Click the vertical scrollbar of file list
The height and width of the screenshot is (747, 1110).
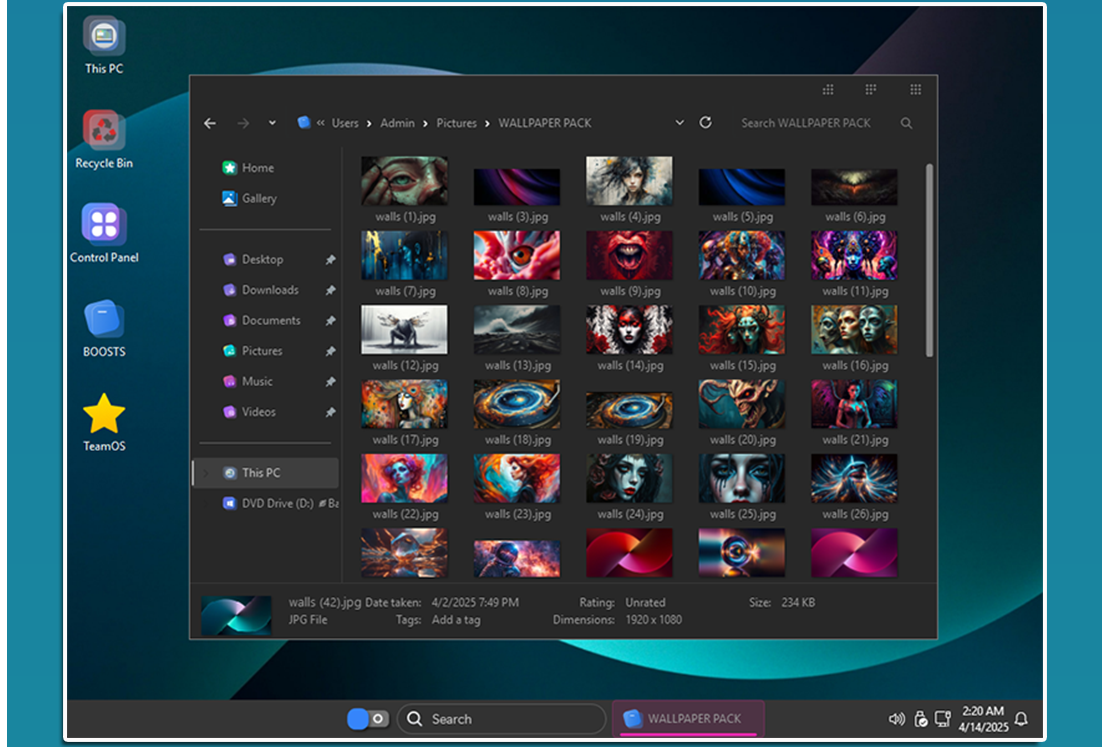pyautogui.click(x=929, y=260)
